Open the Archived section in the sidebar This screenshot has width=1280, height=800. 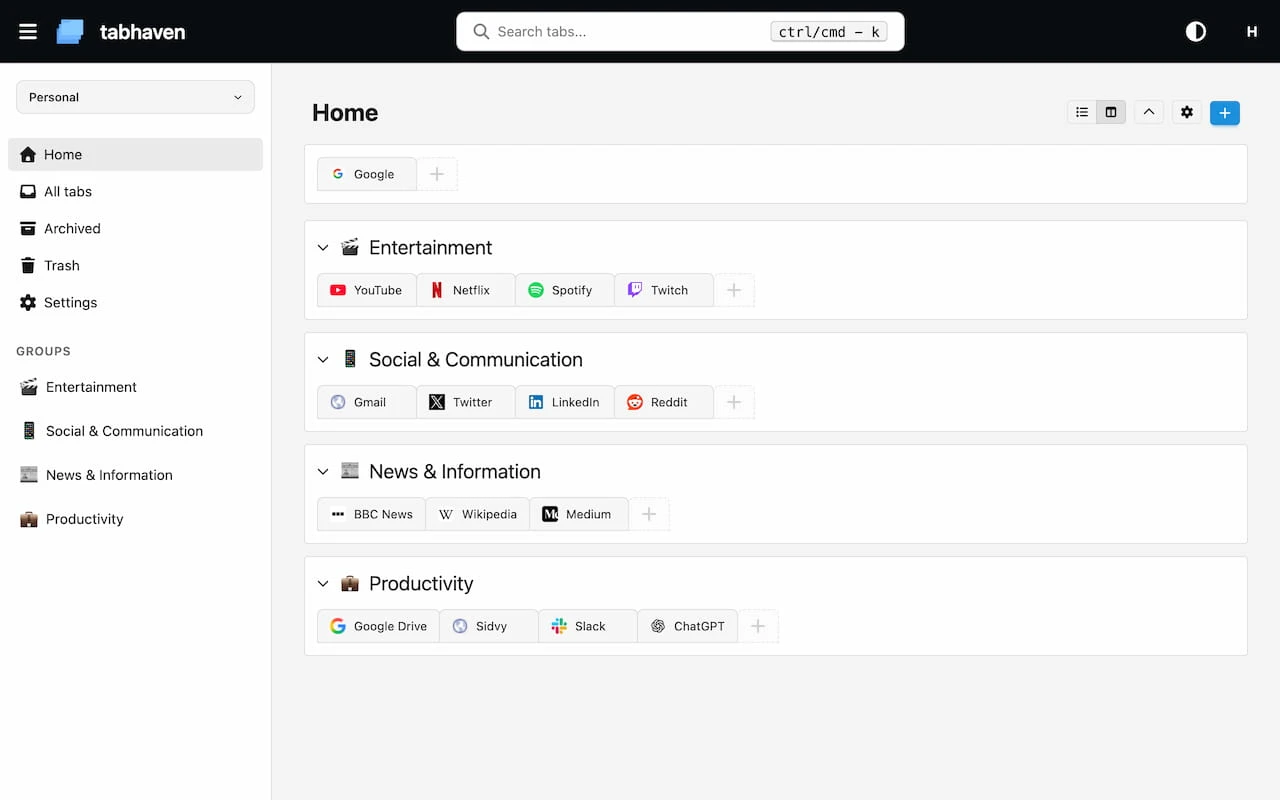(x=70, y=228)
